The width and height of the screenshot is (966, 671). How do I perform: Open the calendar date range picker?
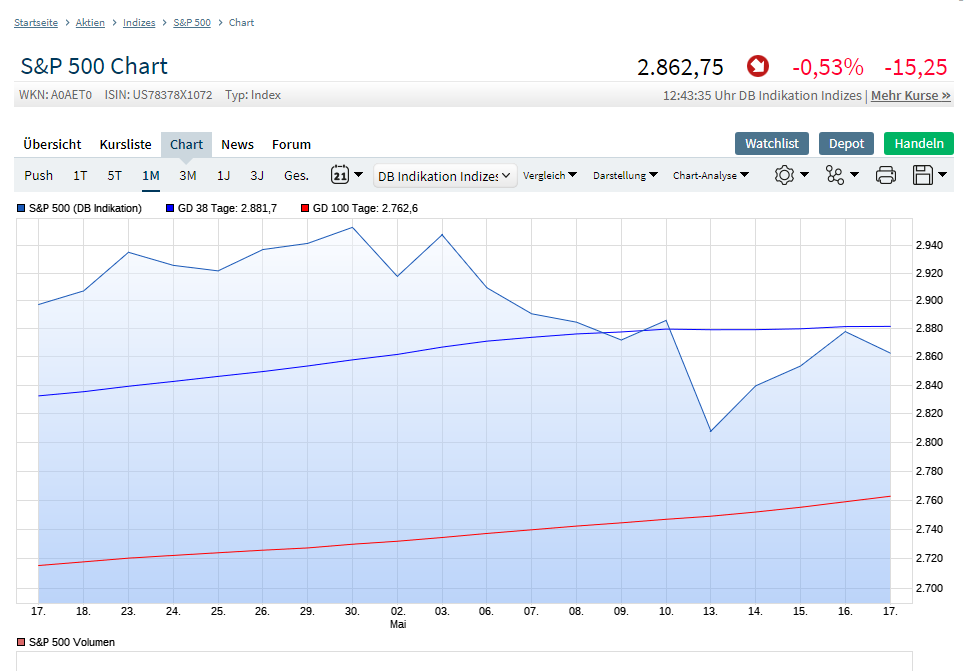(346, 175)
